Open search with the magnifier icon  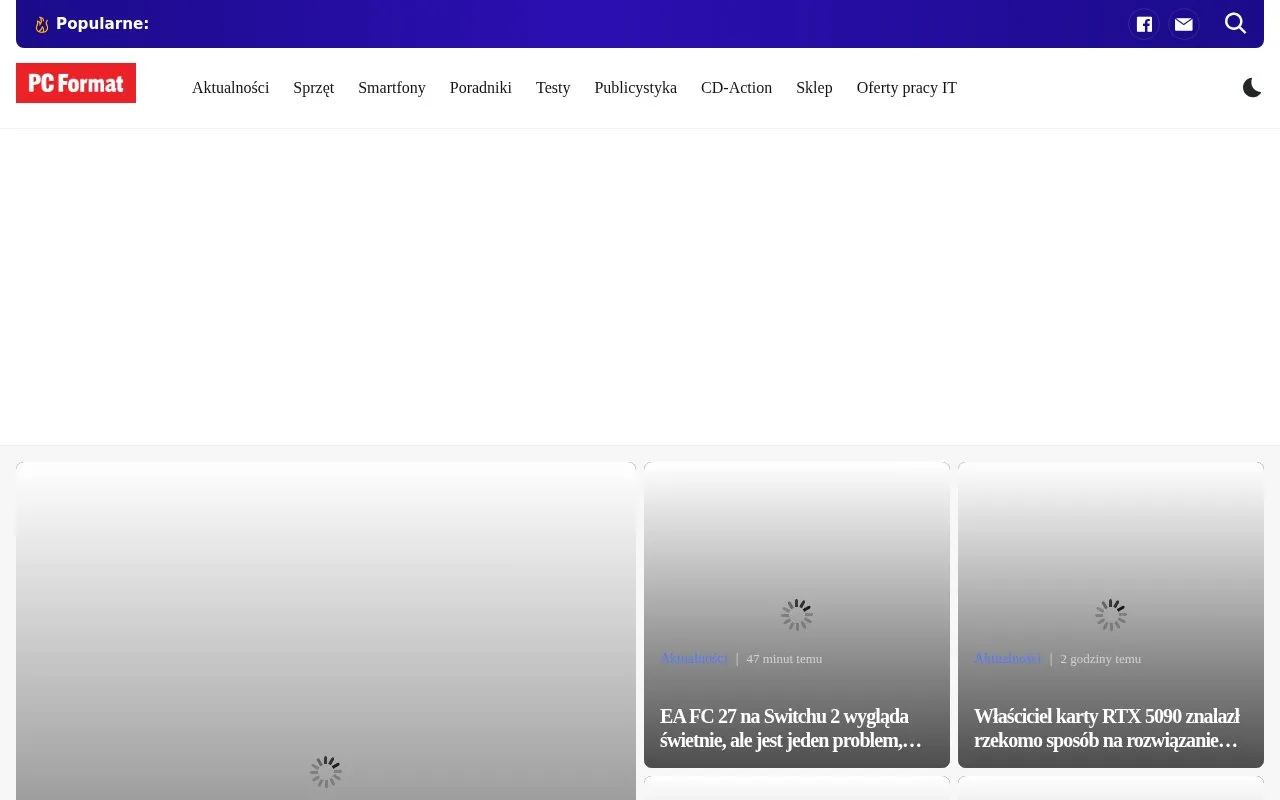tap(1236, 23)
